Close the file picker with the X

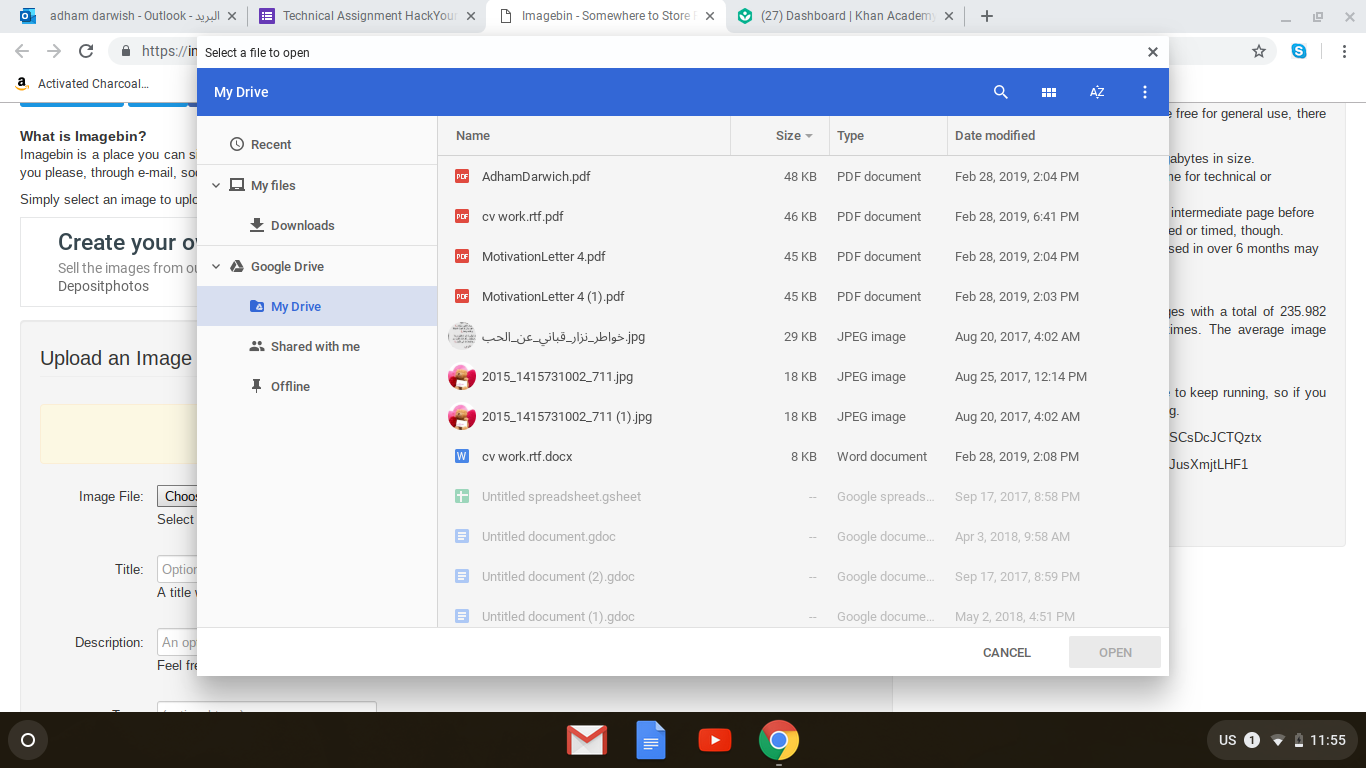tap(1152, 52)
